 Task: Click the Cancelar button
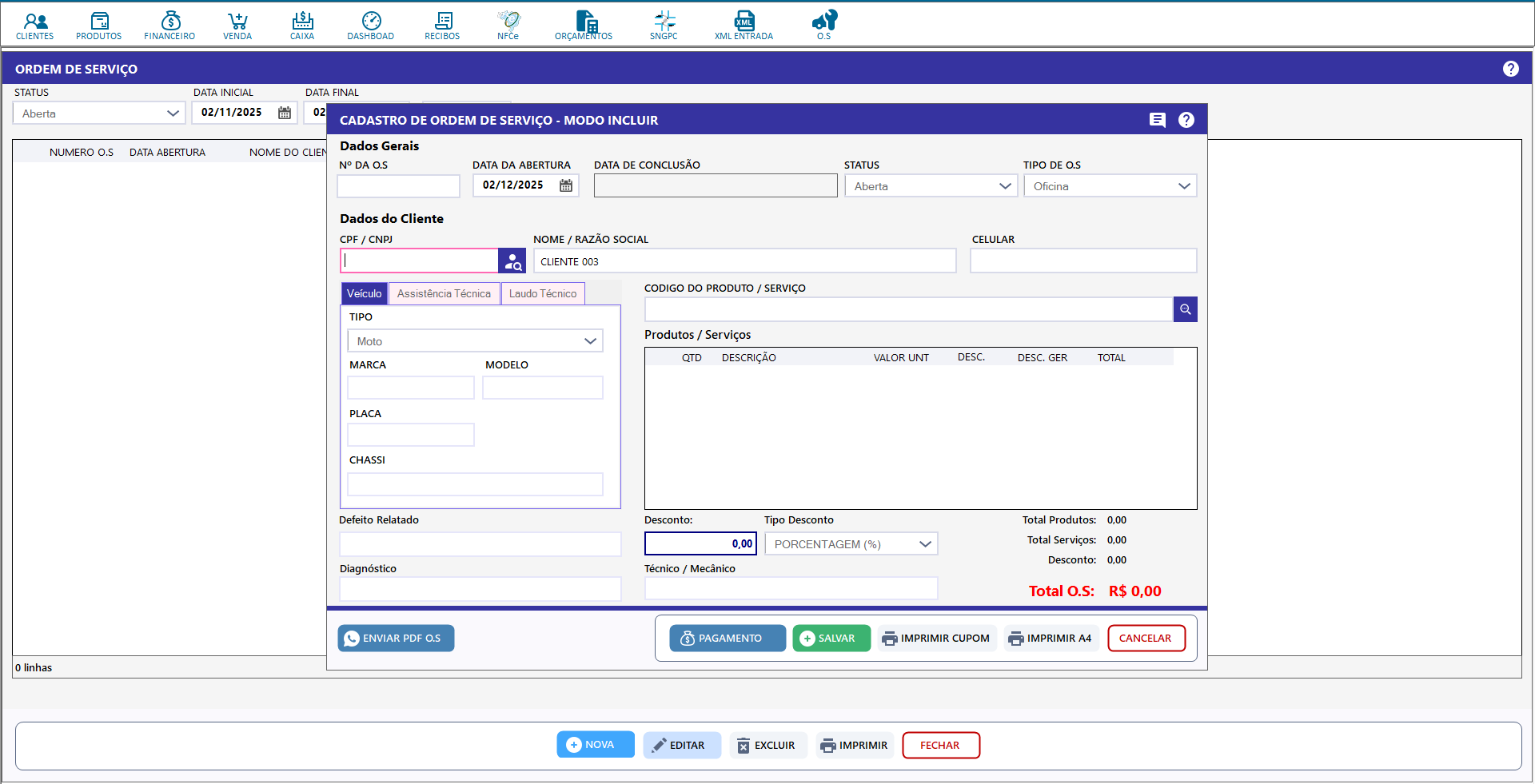coord(1146,639)
